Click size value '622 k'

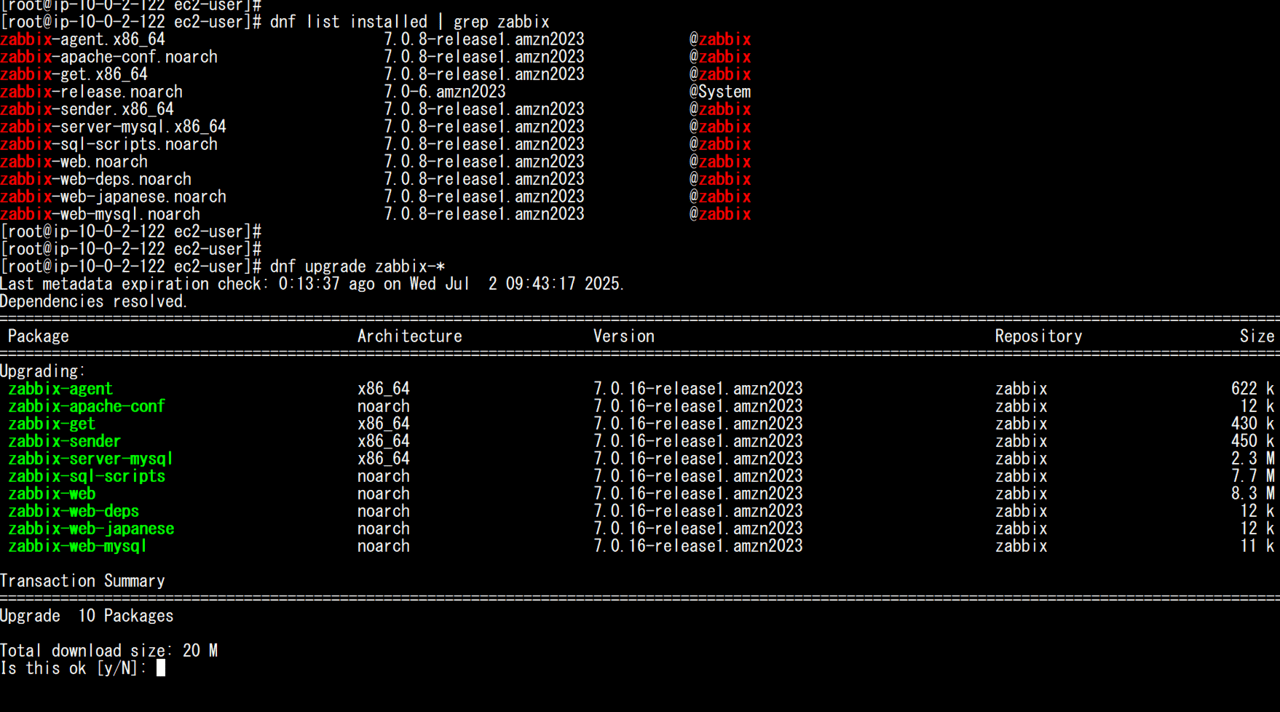[x=1253, y=388]
